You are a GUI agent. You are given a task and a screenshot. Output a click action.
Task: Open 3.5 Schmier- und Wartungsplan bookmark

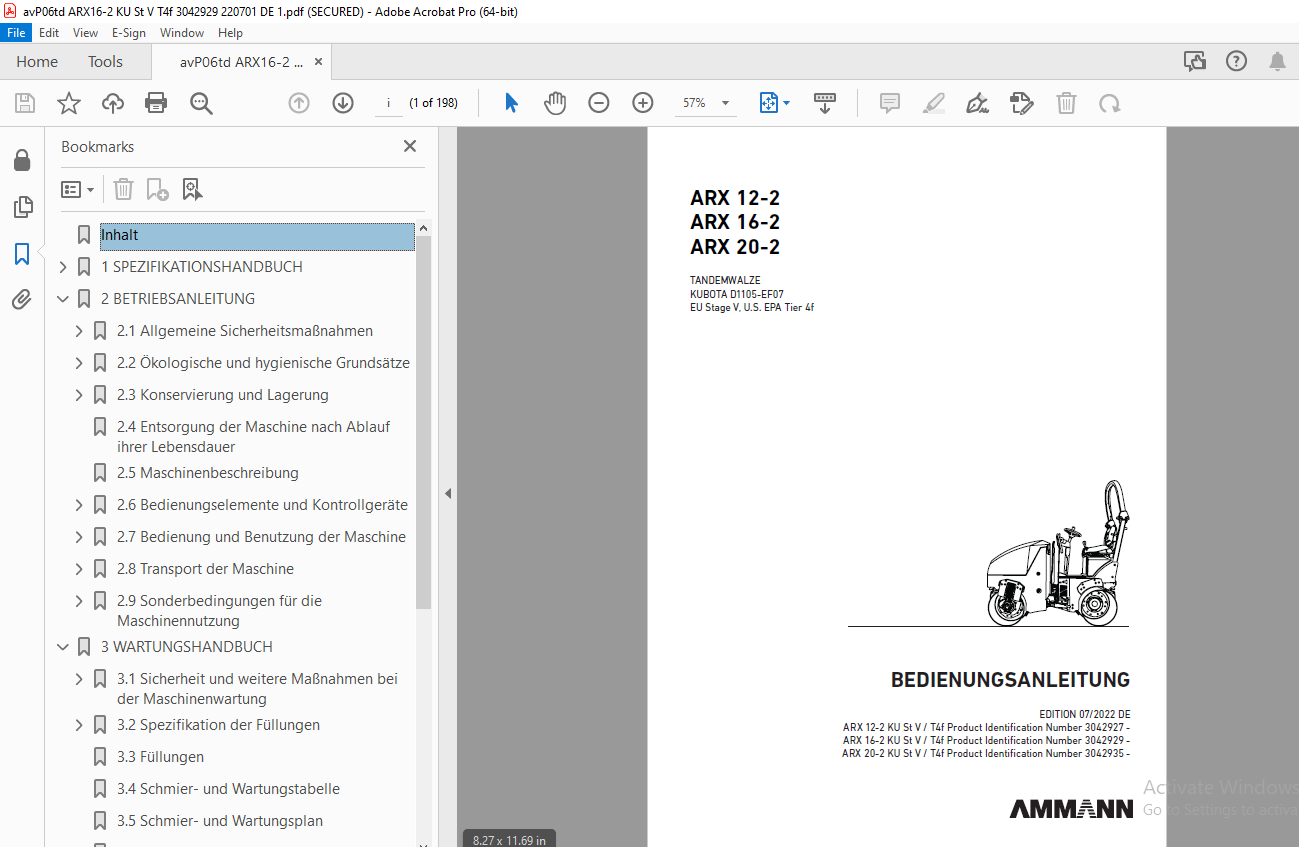click(x=220, y=821)
